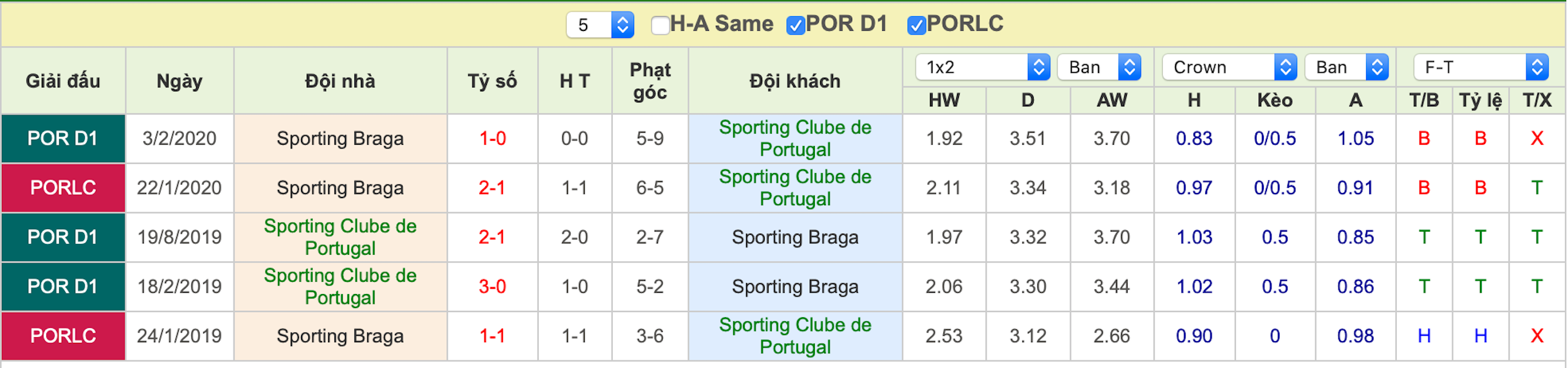The width and height of the screenshot is (1568, 368).
Task: Enable the H-A Same checkbox
Action: tap(660, 25)
